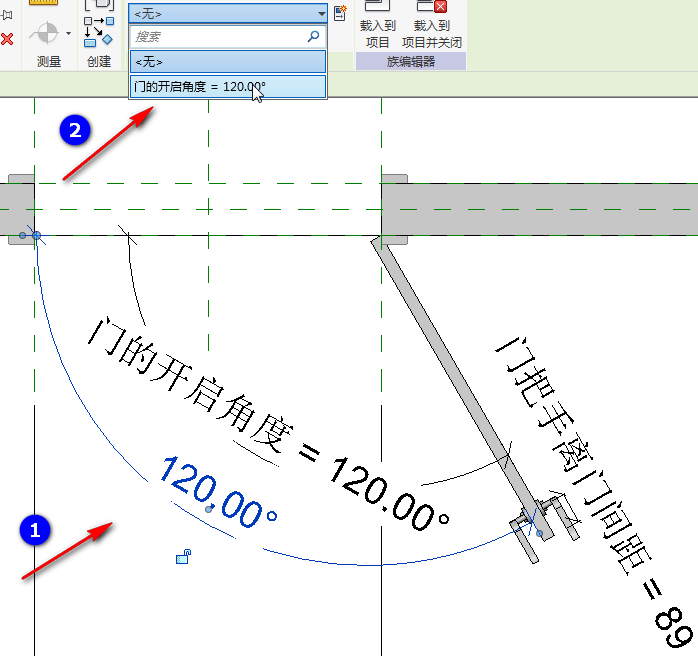Click the blue 120.00° dimension value
Image resolution: width=698 pixels, height=656 pixels.
point(218,492)
